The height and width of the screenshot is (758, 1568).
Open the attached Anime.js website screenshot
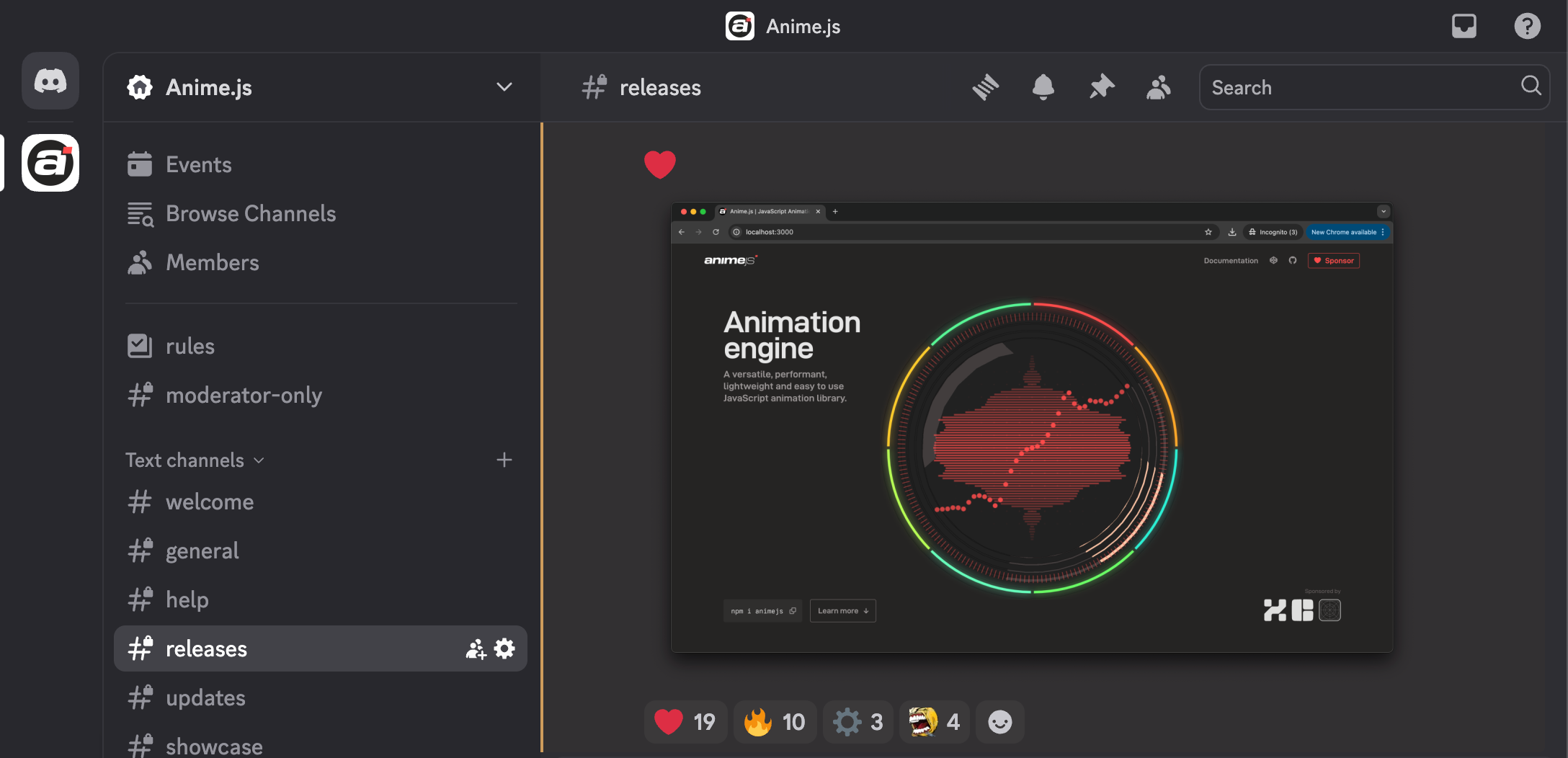coord(1032,427)
